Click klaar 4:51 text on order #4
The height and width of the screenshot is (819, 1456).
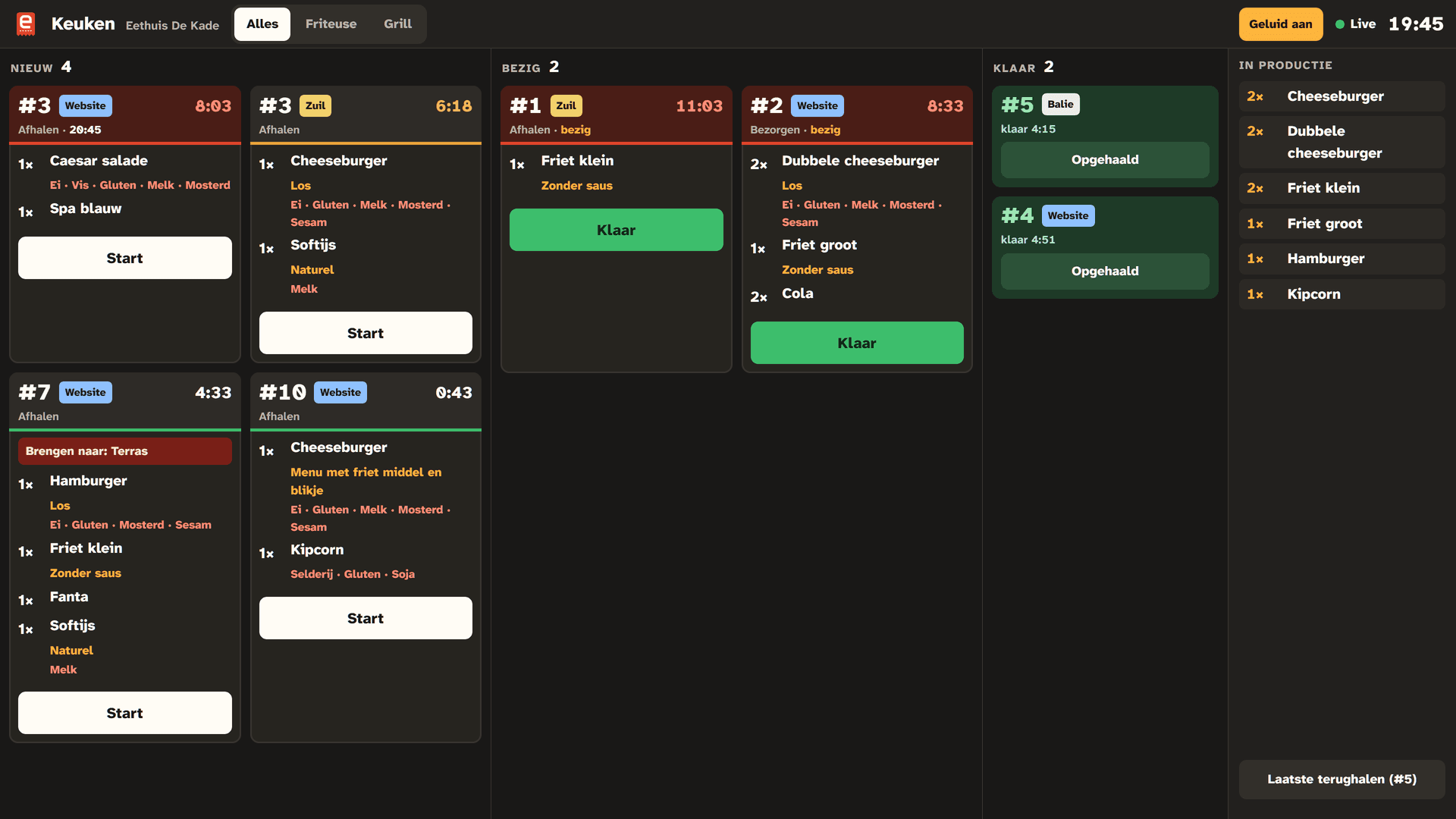(1028, 240)
